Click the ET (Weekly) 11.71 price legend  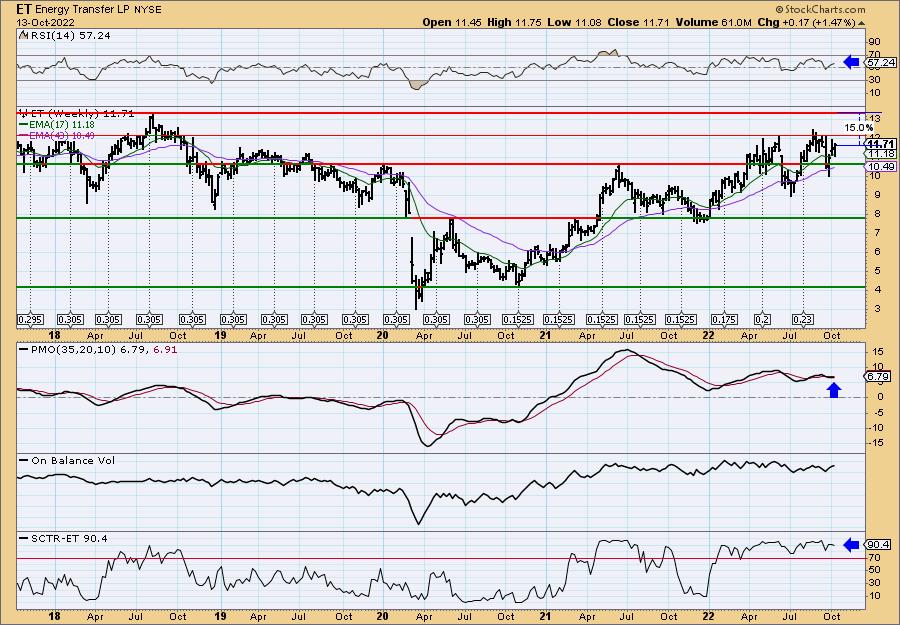77,114
